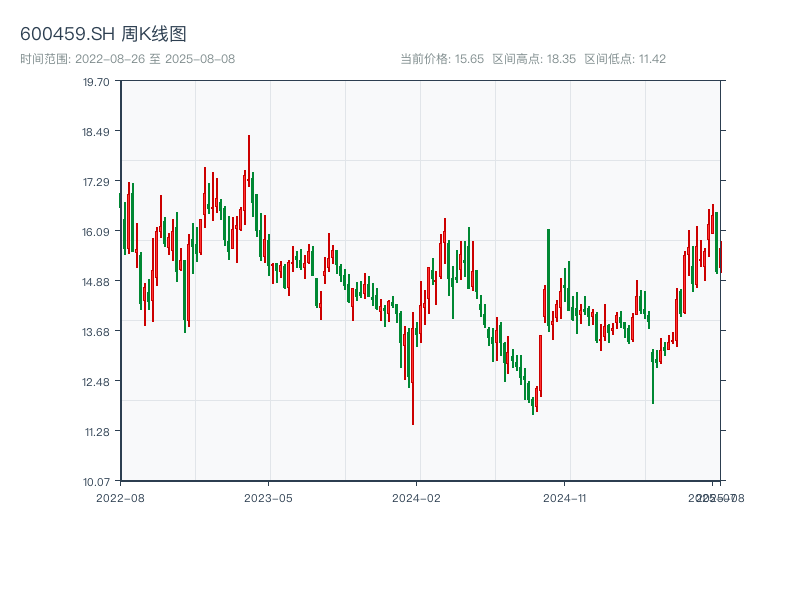This screenshot has height=600, width=800.
Task: Click the tallest red candle near 18.35 high
Action: 249,161
